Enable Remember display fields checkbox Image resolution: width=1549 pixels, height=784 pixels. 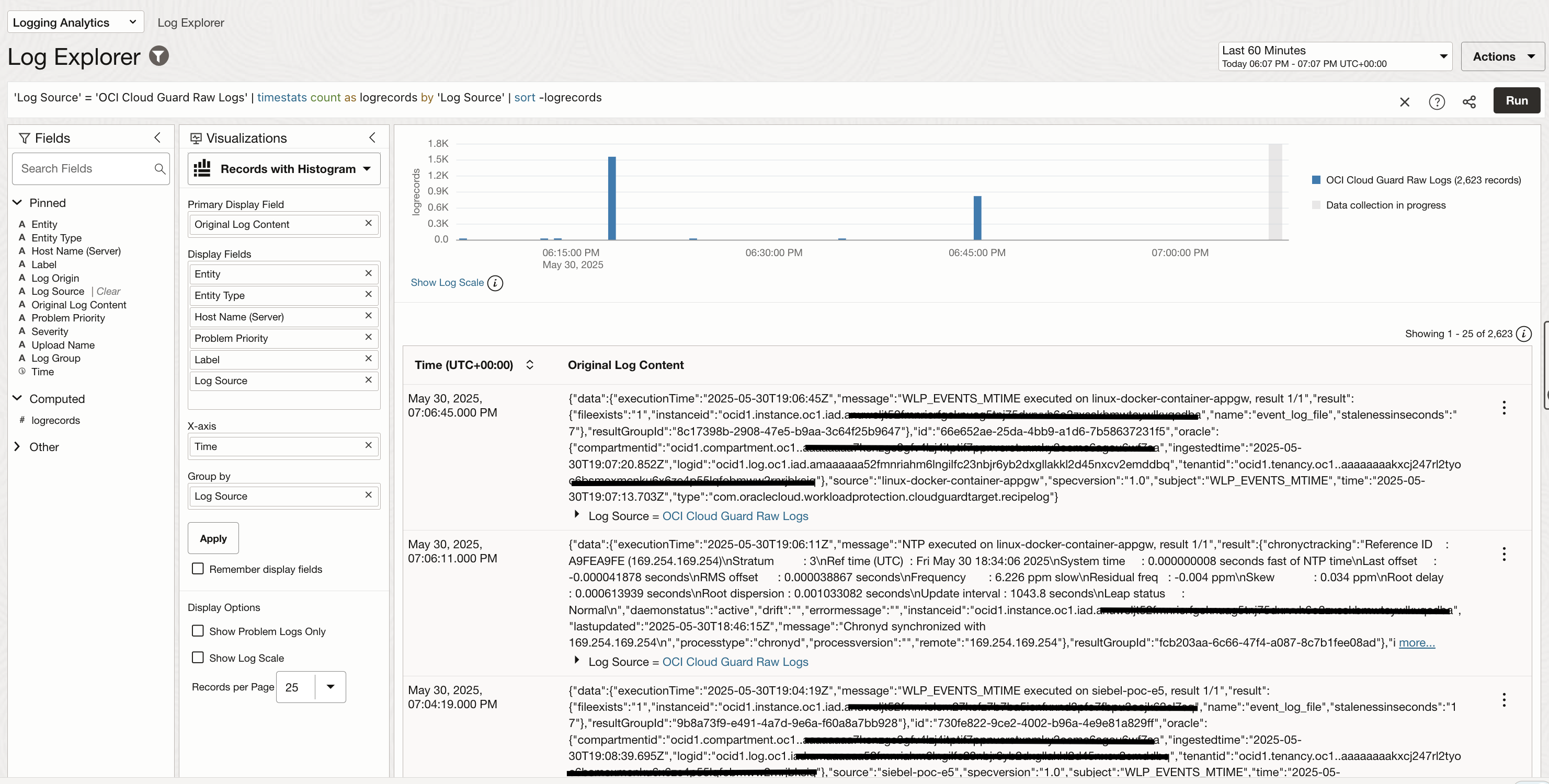point(197,568)
